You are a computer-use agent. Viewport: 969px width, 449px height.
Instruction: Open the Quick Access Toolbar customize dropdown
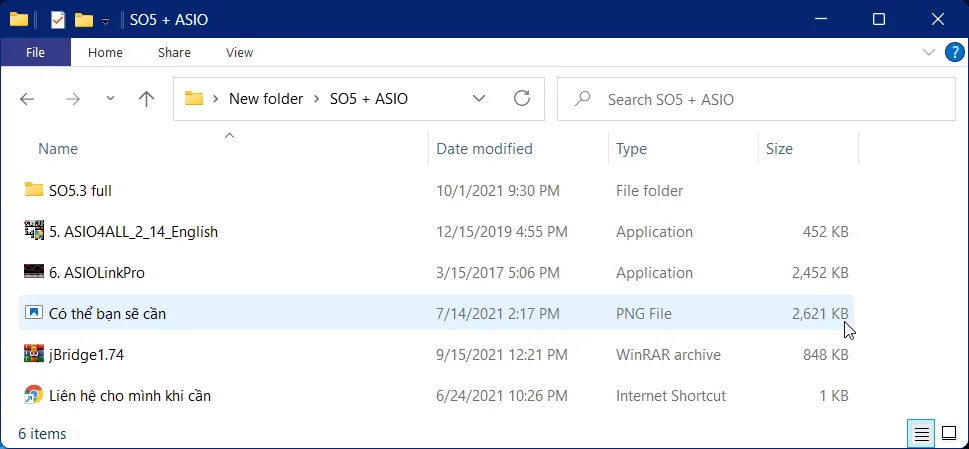(x=105, y=21)
